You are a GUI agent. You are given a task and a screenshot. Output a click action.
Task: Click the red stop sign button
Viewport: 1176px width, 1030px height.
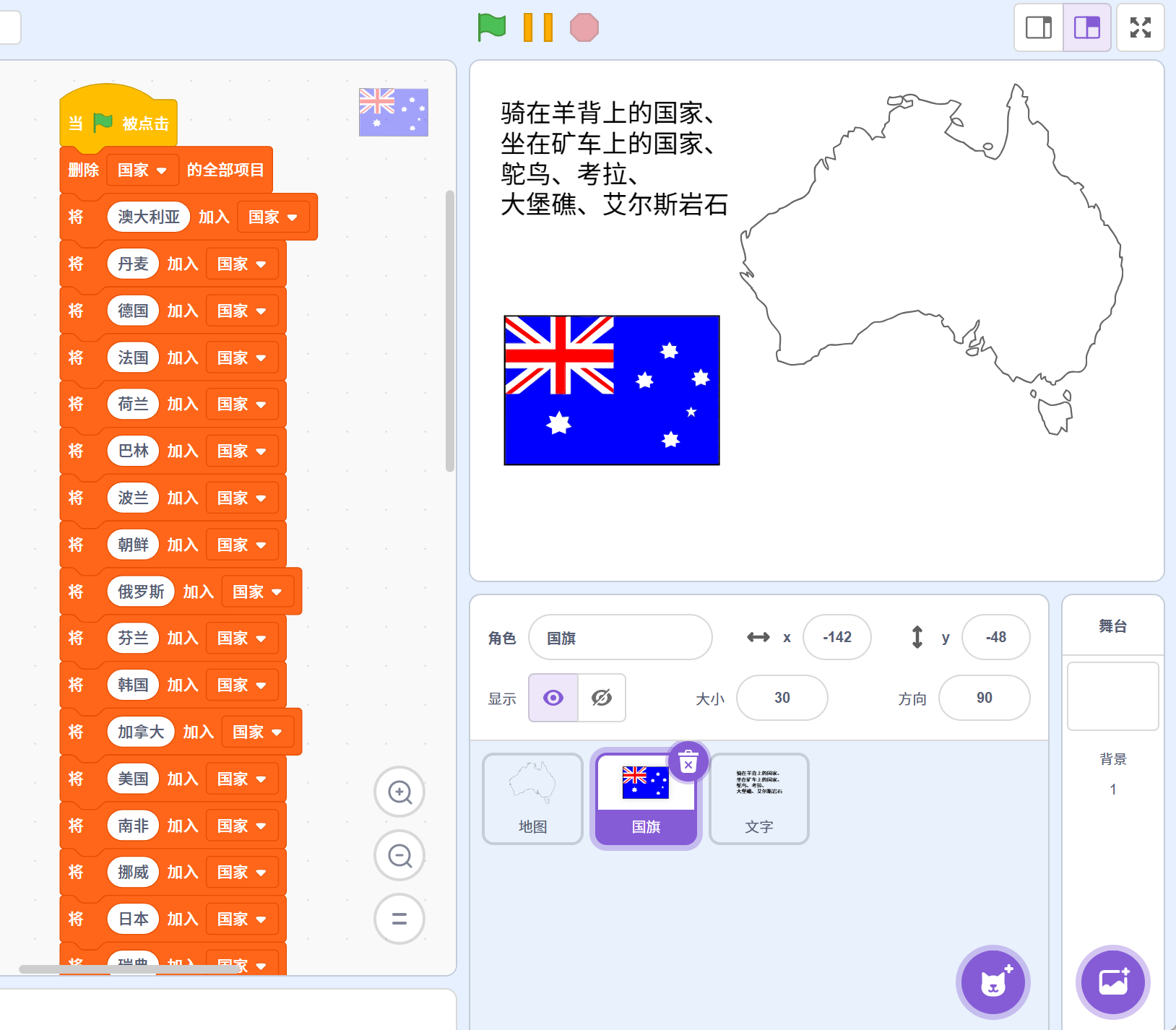[x=584, y=27]
